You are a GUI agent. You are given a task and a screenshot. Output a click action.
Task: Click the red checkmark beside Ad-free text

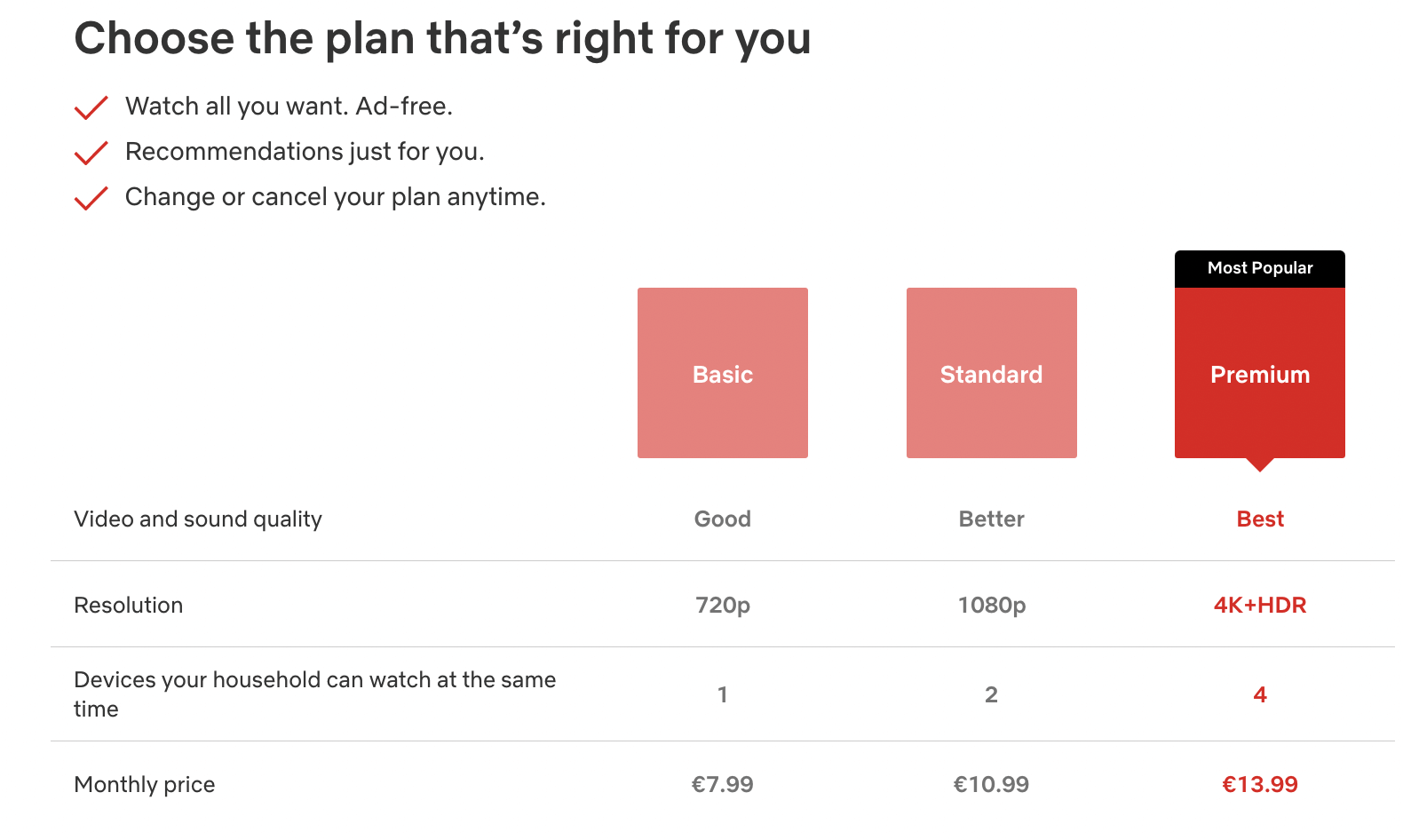(x=90, y=107)
